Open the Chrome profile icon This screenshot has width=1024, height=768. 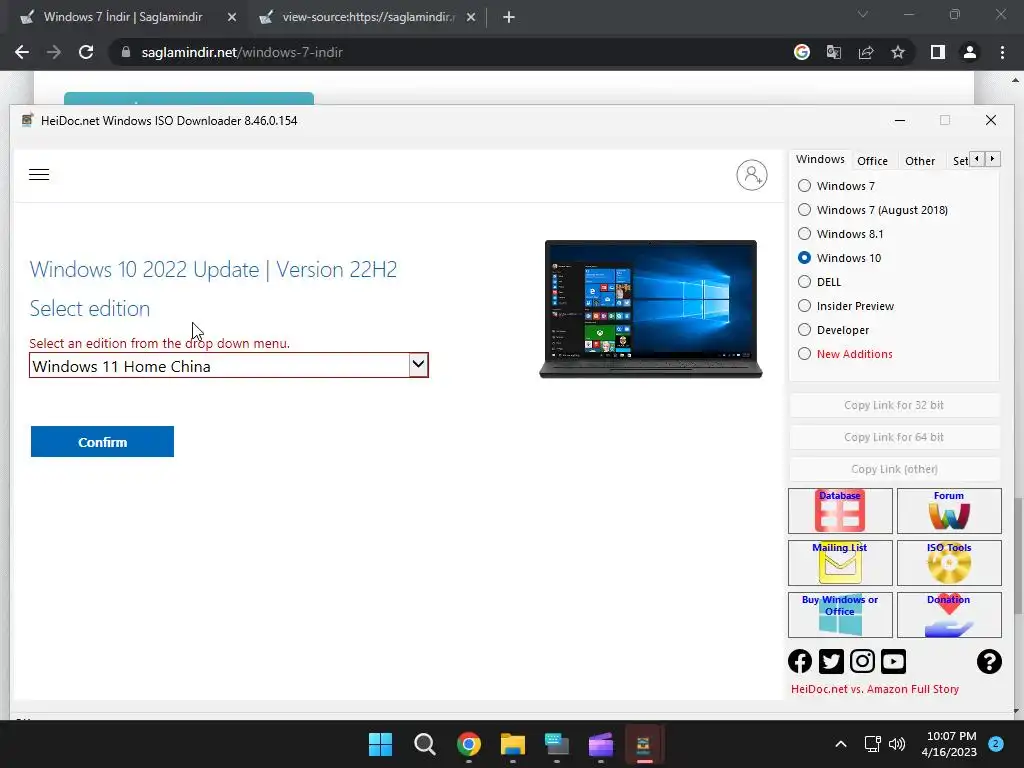click(x=970, y=52)
